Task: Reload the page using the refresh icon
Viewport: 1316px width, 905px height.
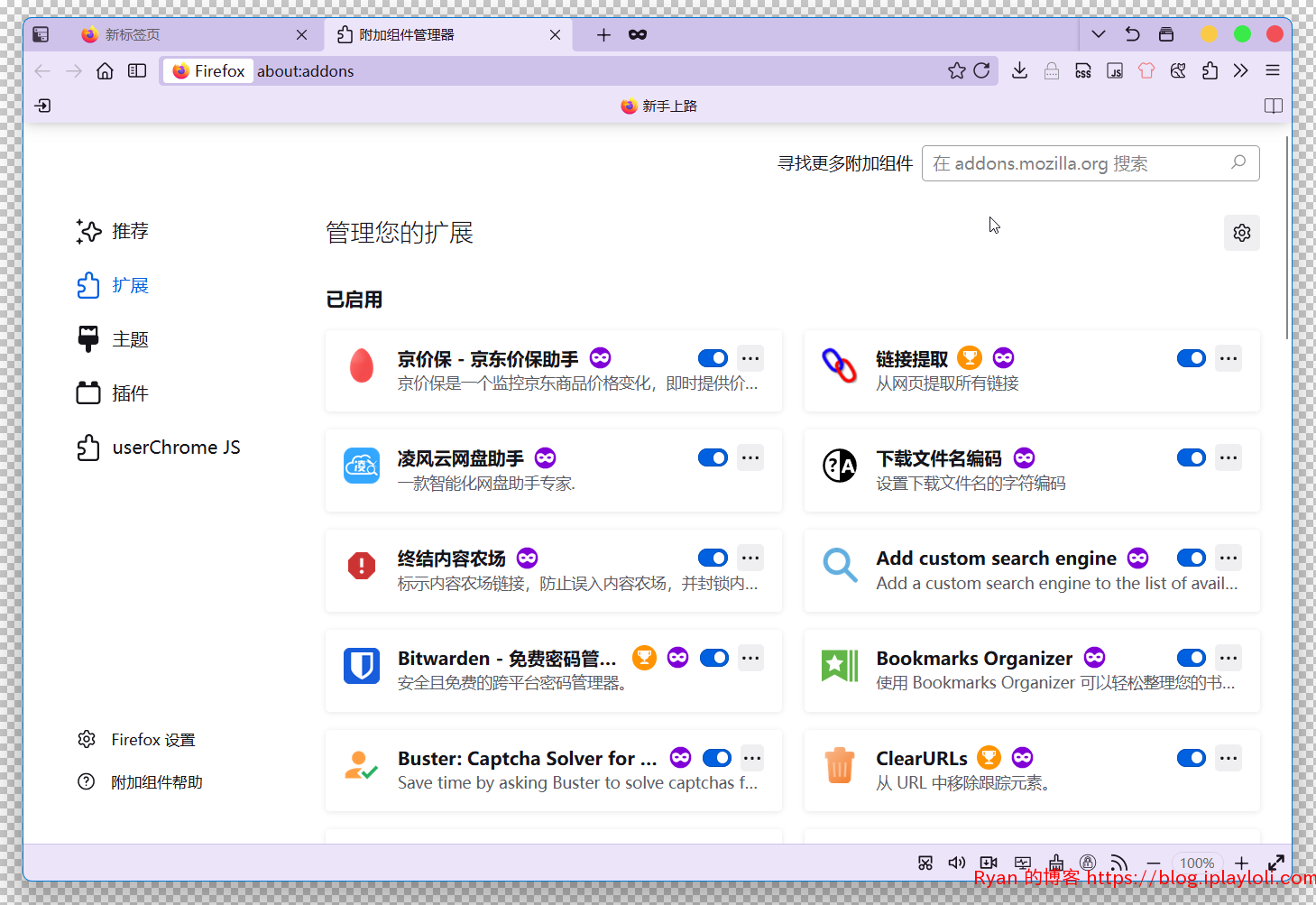Action: [982, 71]
